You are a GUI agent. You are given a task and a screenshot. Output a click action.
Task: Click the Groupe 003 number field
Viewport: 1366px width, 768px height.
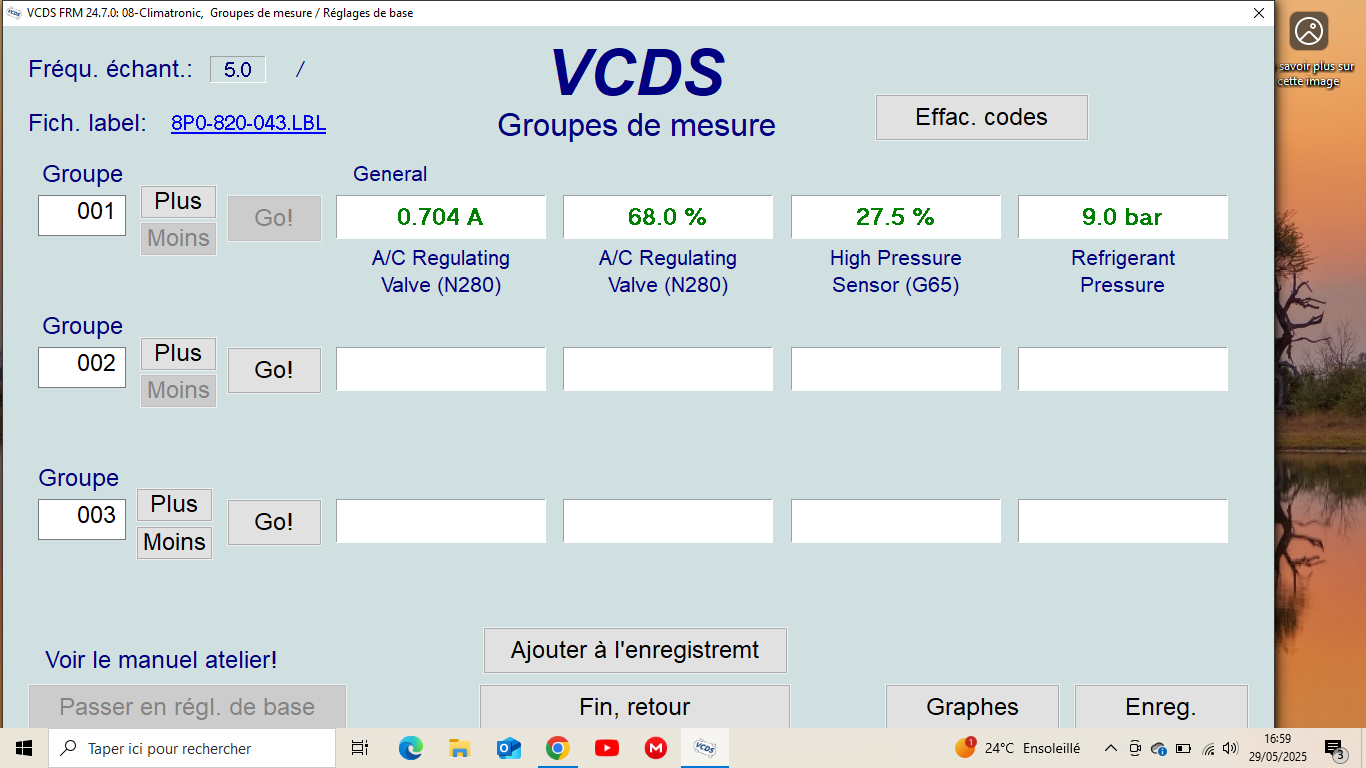[82, 518]
